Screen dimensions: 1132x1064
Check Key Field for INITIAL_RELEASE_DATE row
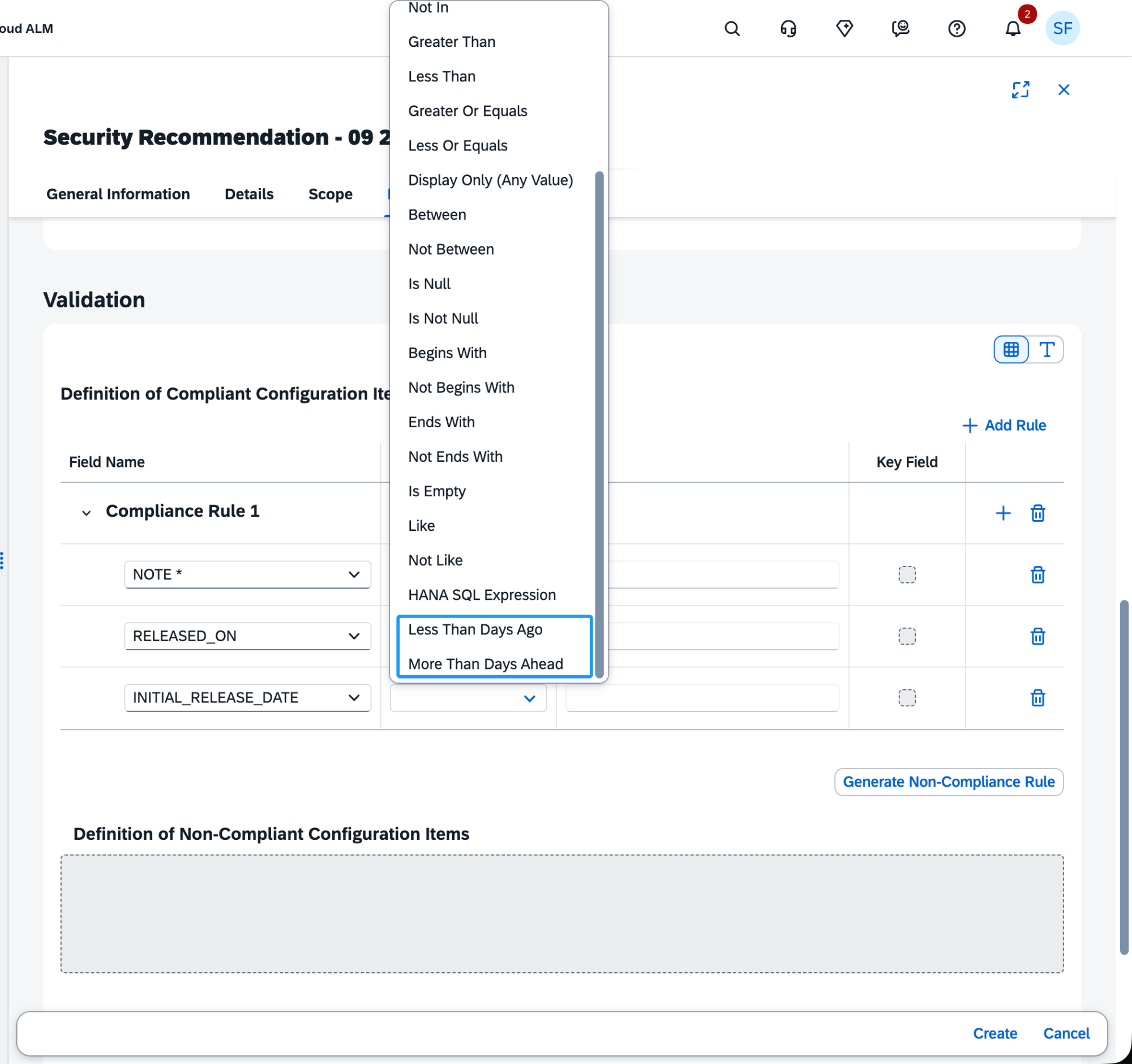pos(907,698)
